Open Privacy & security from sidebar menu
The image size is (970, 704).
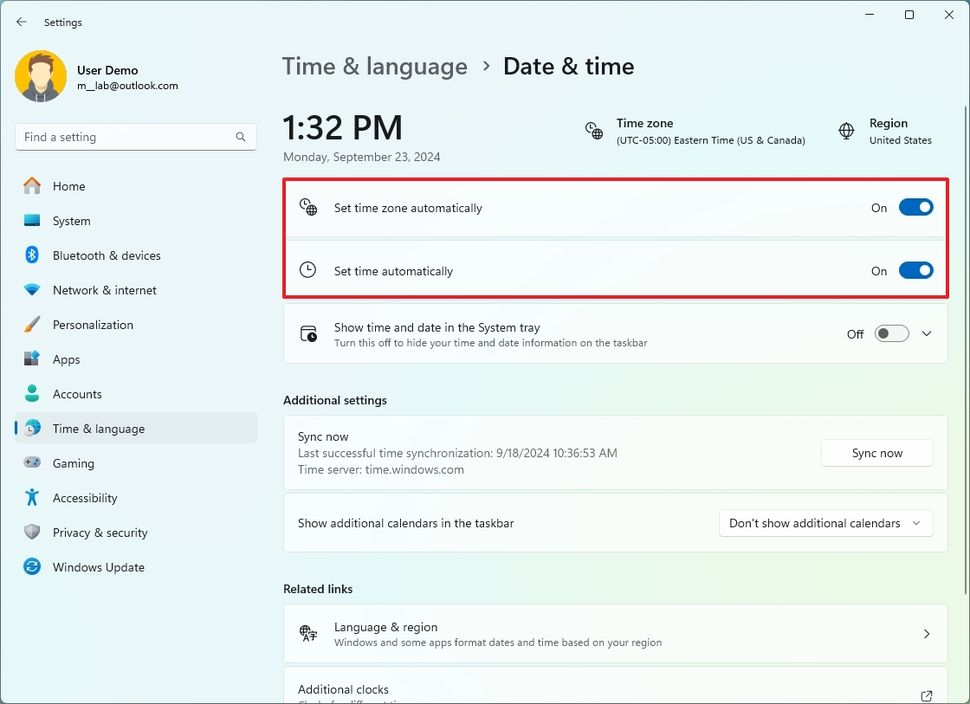[32, 532]
